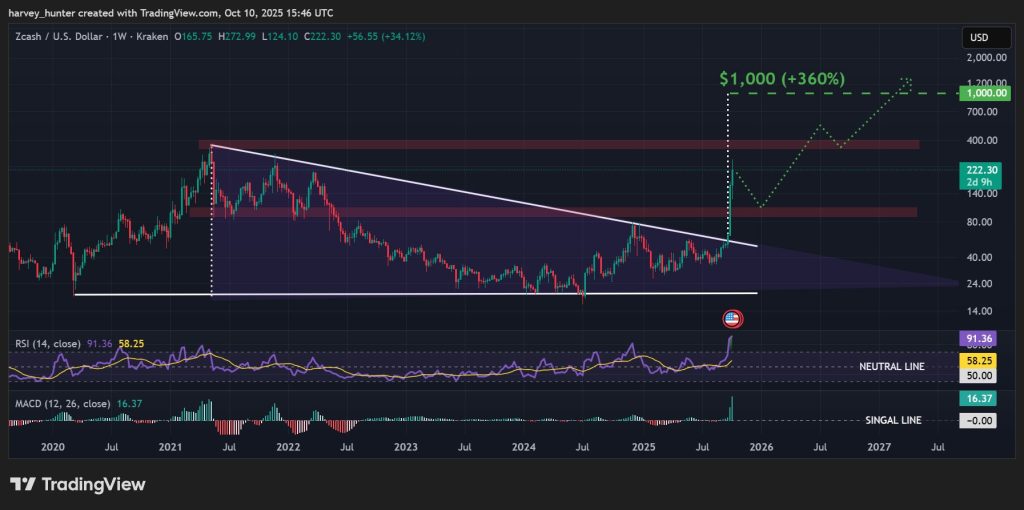Click the purple 91.36 RSI value tag
1024x510 pixels.
point(977,339)
